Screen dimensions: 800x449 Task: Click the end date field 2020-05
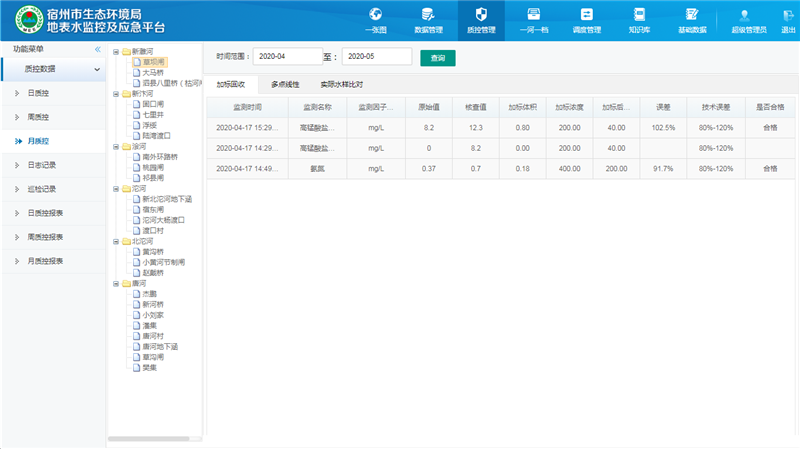coord(377,56)
